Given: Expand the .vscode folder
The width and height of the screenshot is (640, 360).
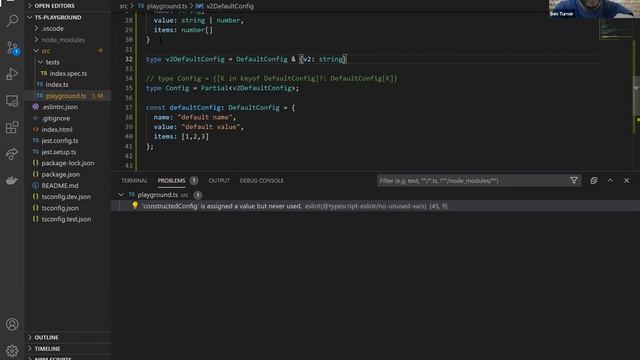Looking at the screenshot, I should click(x=53, y=29).
